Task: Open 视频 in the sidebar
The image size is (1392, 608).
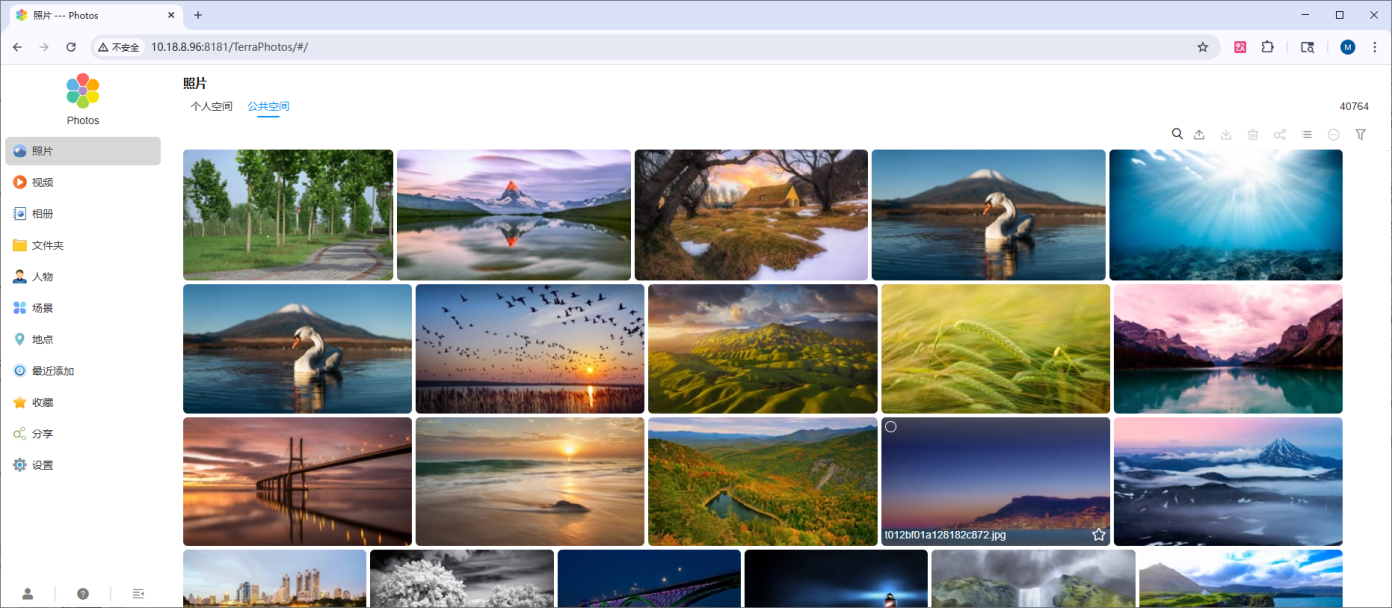Action: (42, 182)
